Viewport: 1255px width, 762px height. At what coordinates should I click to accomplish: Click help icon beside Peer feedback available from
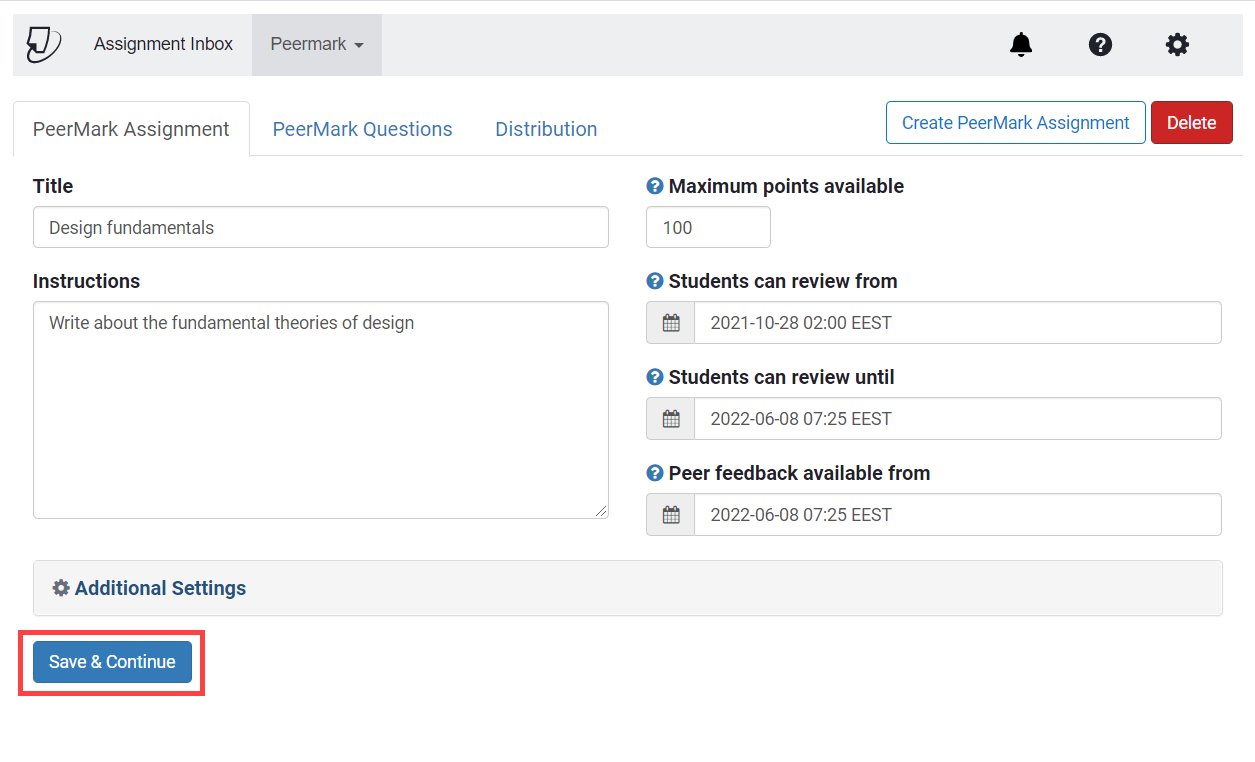coord(655,473)
